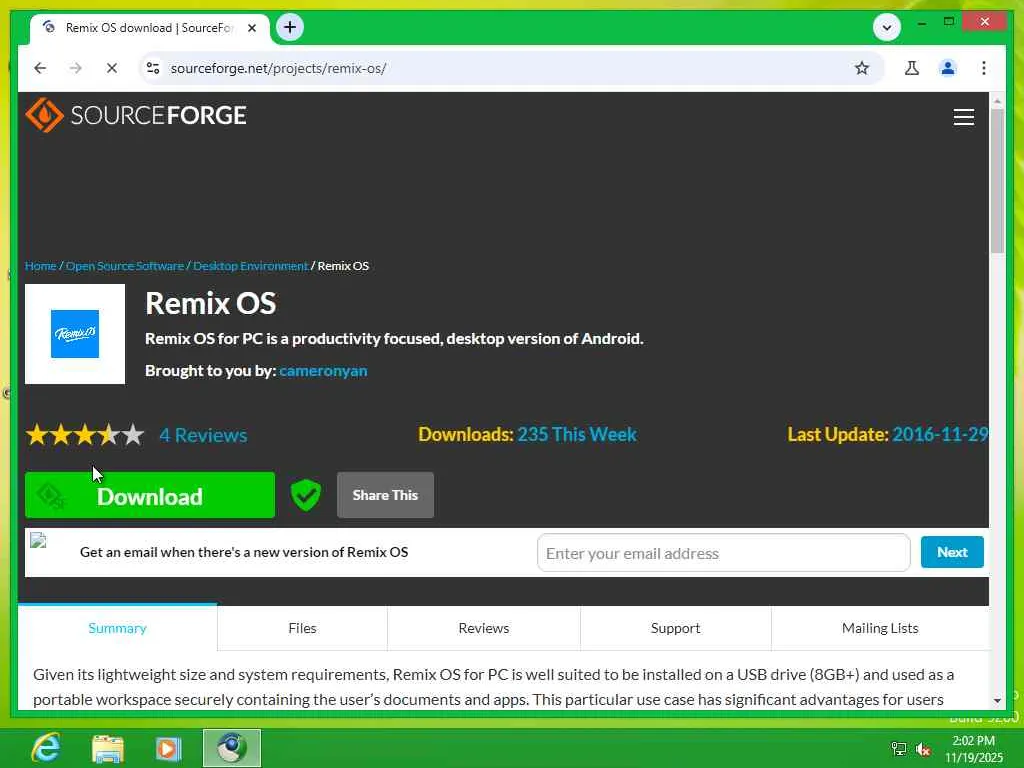Close the Remix OS download tab
The image size is (1024, 768).
[x=252, y=28]
